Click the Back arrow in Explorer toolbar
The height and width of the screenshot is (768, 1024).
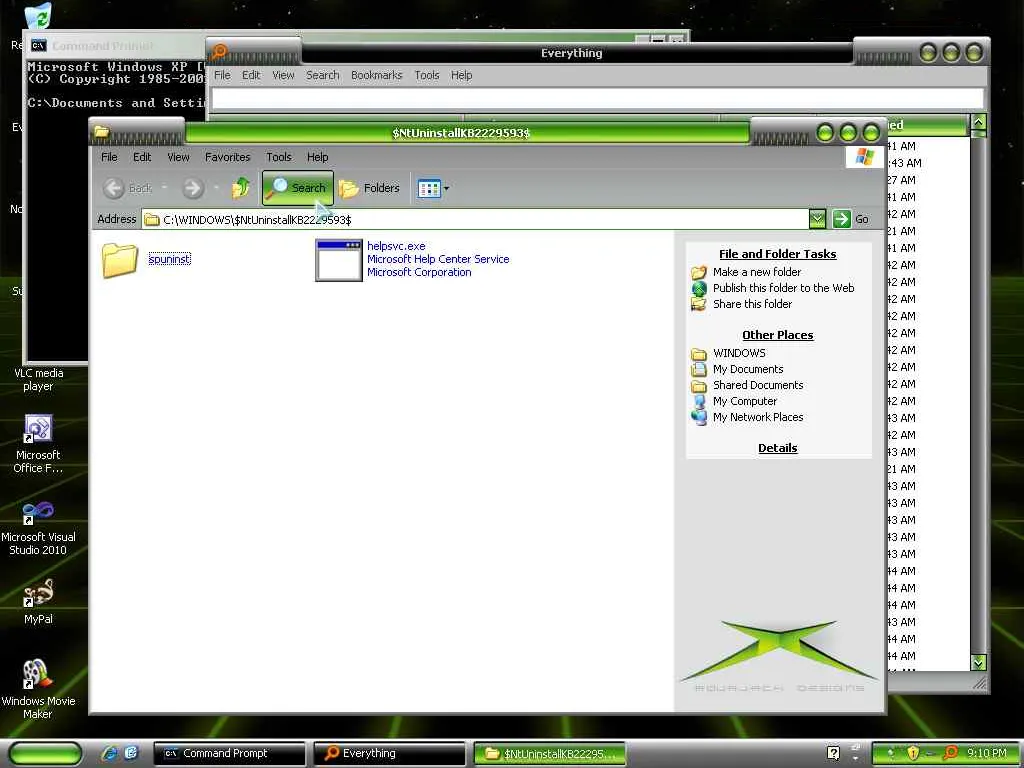(114, 188)
